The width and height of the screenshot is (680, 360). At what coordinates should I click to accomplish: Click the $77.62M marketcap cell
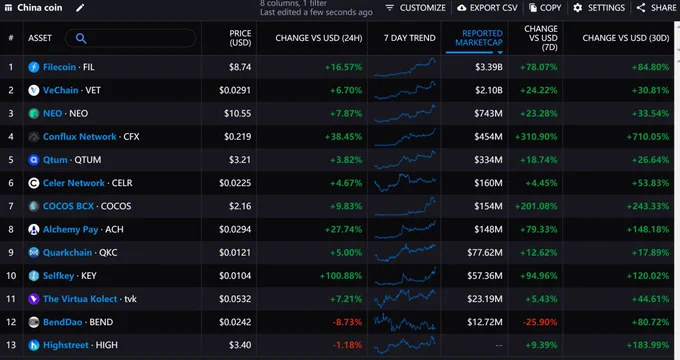click(485, 252)
